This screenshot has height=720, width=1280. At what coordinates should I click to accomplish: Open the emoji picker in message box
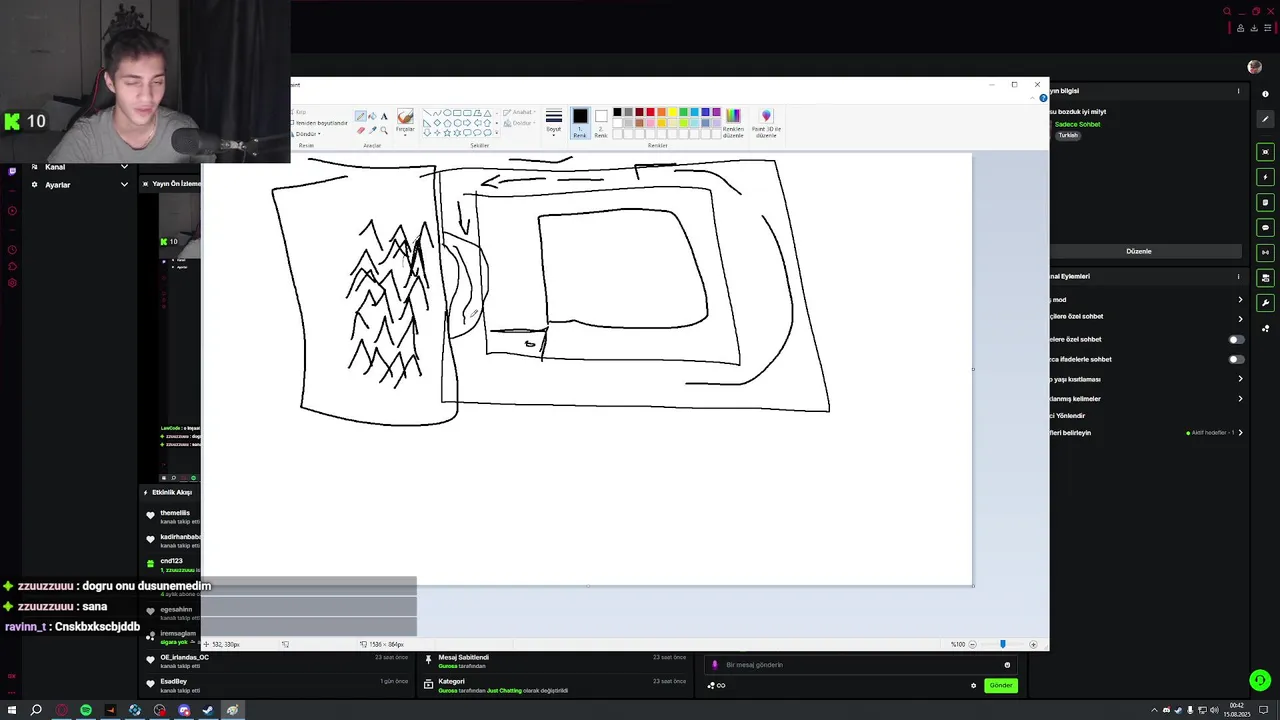[1007, 665]
